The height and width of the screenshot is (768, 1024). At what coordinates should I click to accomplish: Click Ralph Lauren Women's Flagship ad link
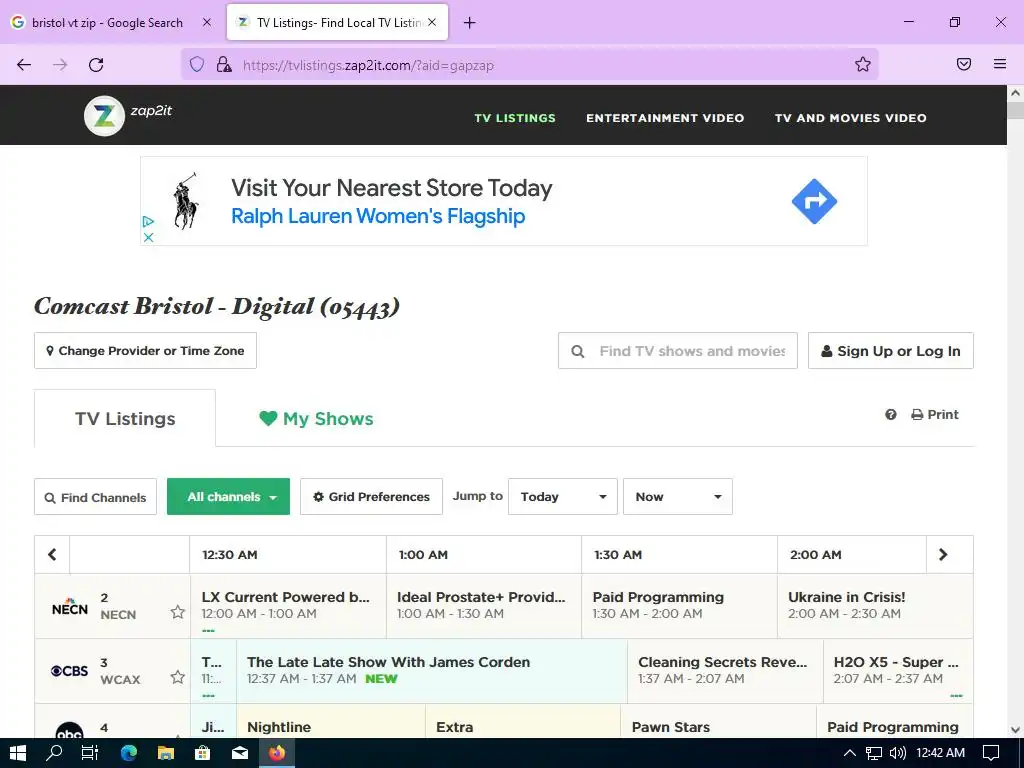(x=378, y=216)
